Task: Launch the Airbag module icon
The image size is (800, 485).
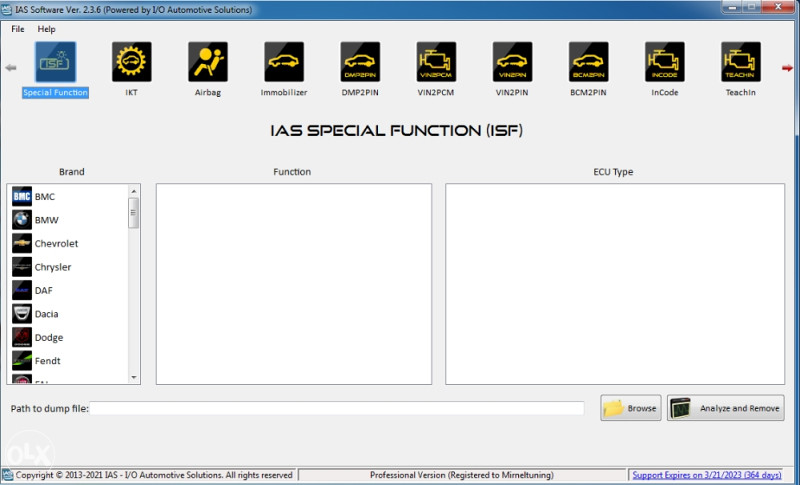Action: click(208, 62)
